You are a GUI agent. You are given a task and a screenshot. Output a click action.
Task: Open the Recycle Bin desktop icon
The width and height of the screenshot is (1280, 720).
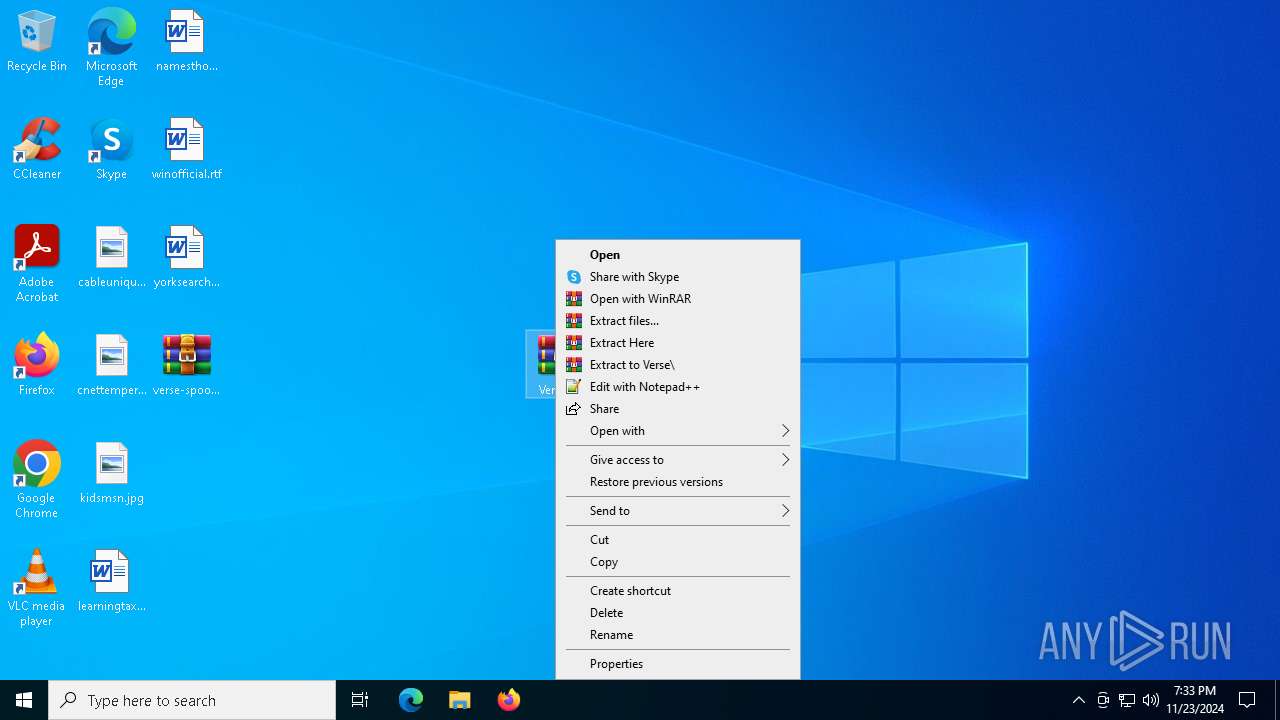pos(37,42)
